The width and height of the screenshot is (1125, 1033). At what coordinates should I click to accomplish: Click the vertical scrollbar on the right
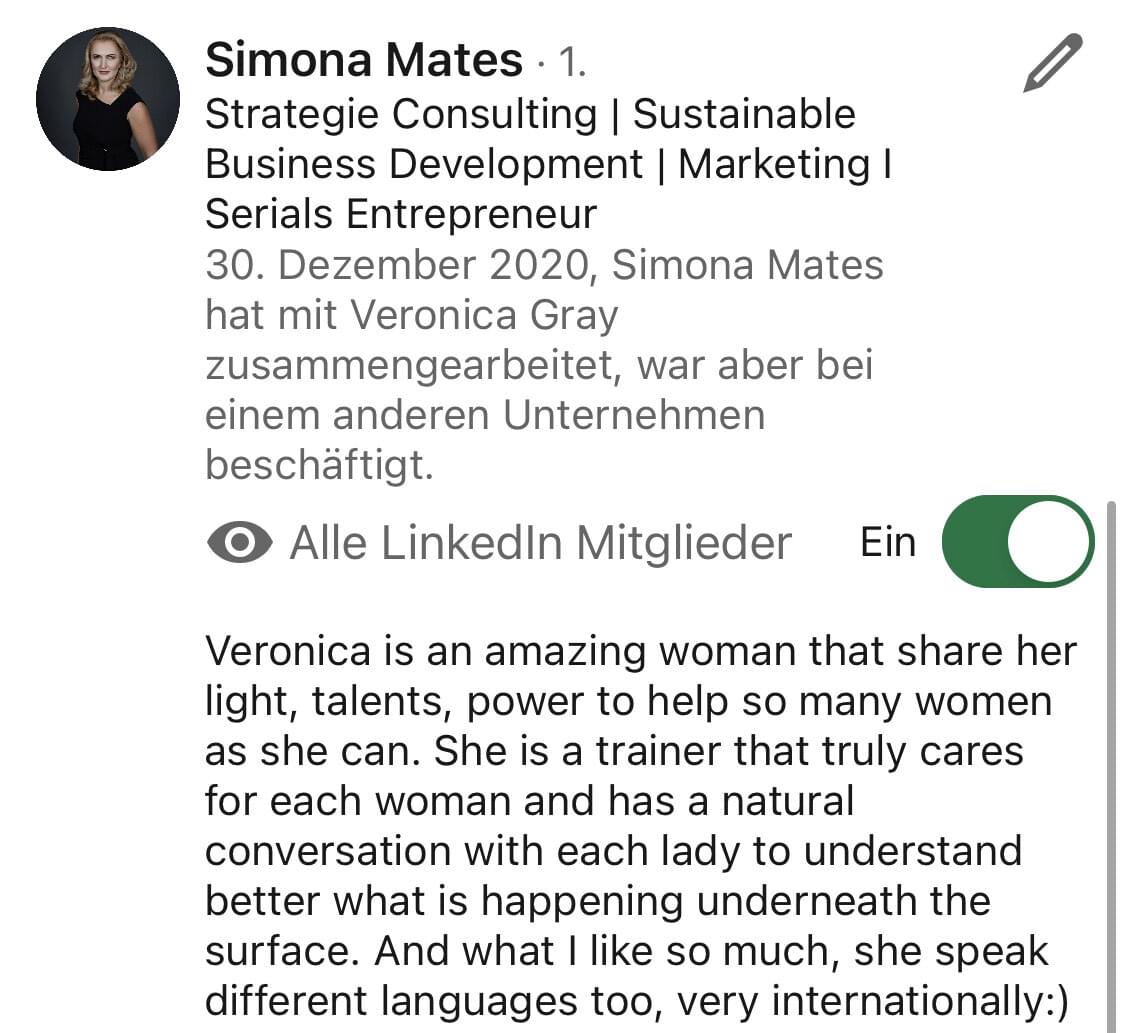(1113, 760)
